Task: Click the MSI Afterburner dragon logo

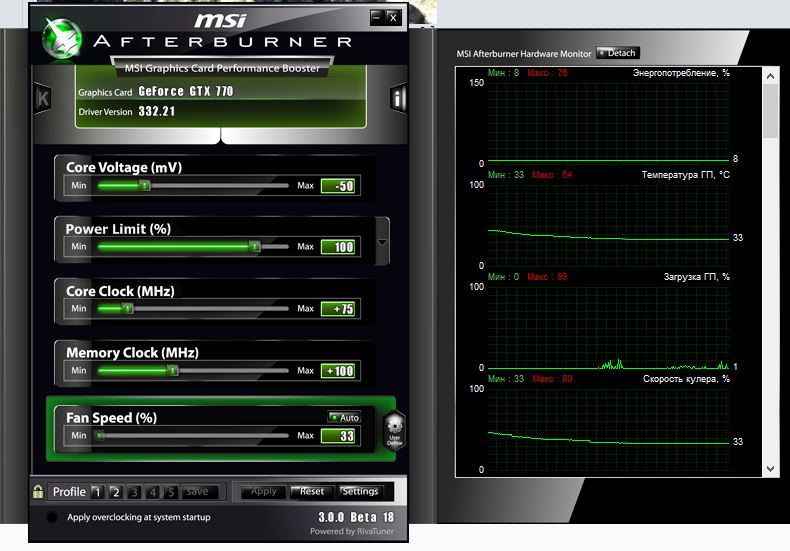Action: point(62,38)
